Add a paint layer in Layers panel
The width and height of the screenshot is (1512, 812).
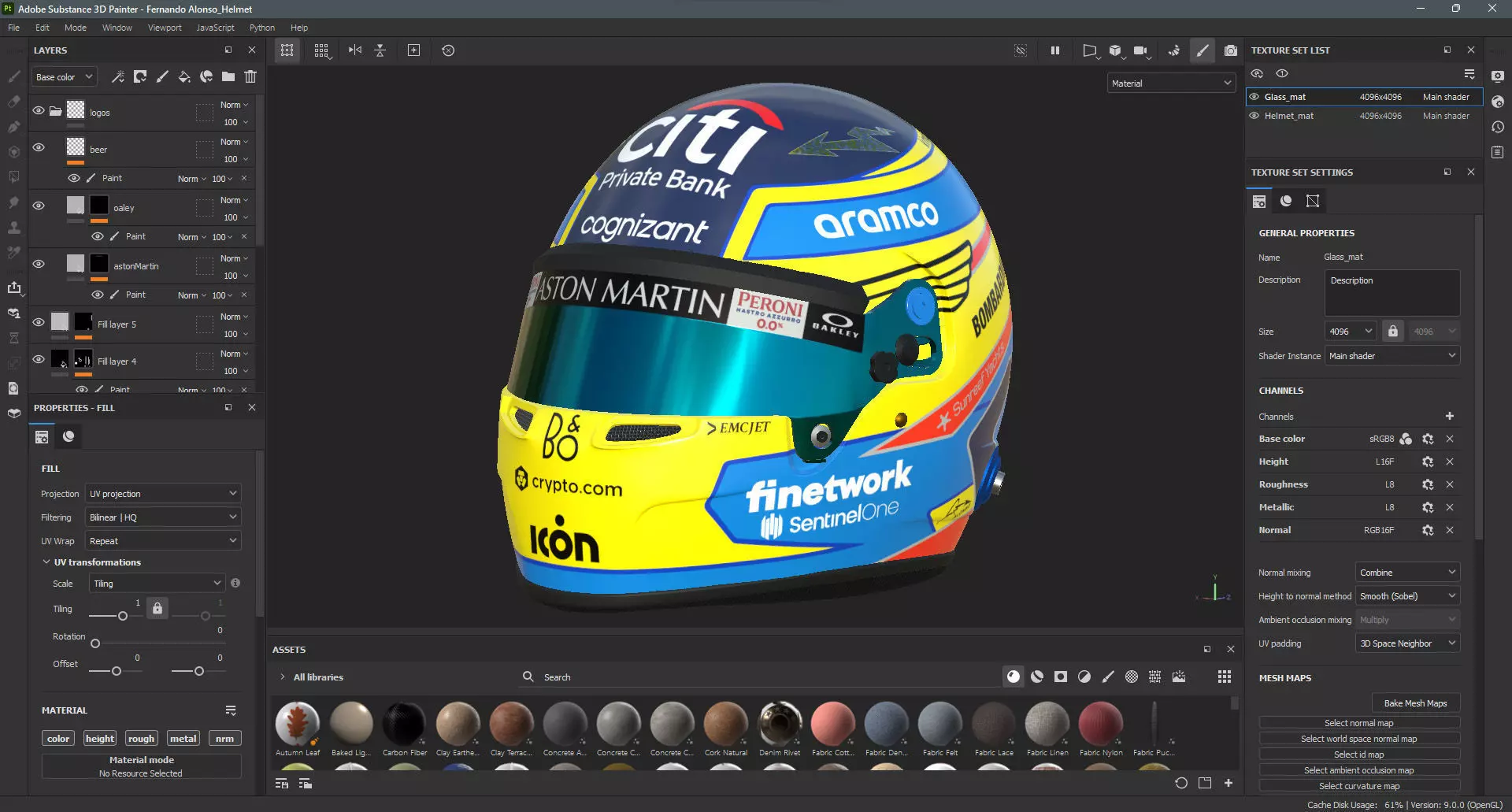coord(162,76)
